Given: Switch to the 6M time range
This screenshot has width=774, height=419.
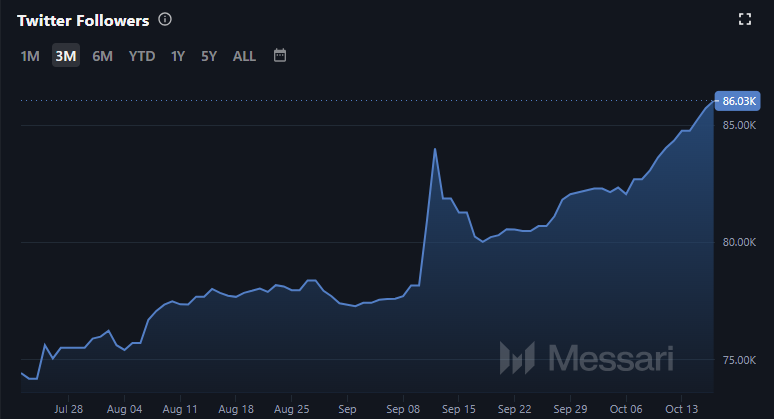Looking at the screenshot, I should 103,56.
